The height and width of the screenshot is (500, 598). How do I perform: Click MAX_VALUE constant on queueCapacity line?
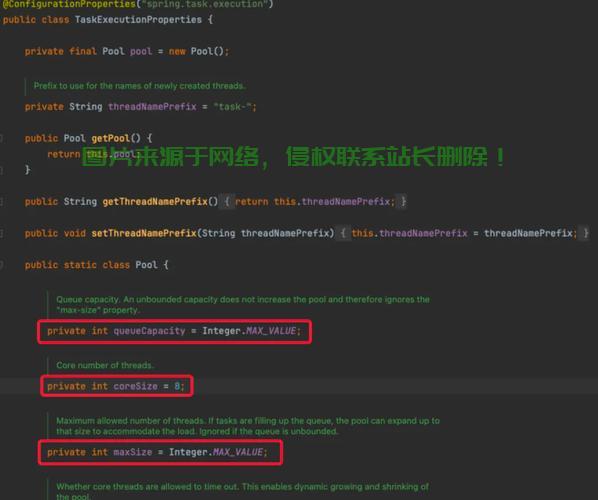(271, 331)
